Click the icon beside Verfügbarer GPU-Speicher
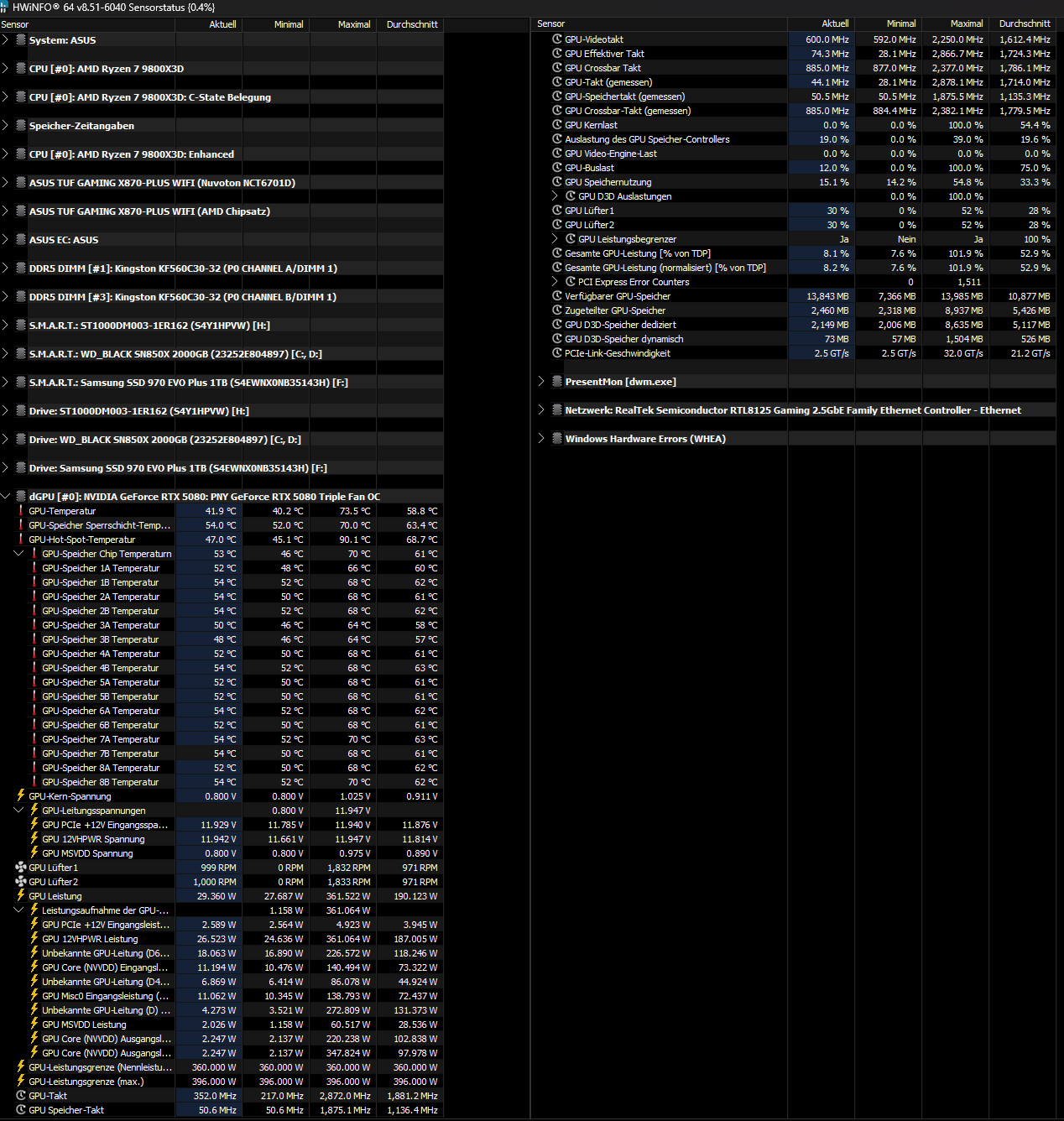Viewport: 1064px width, 1121px height. (557, 296)
